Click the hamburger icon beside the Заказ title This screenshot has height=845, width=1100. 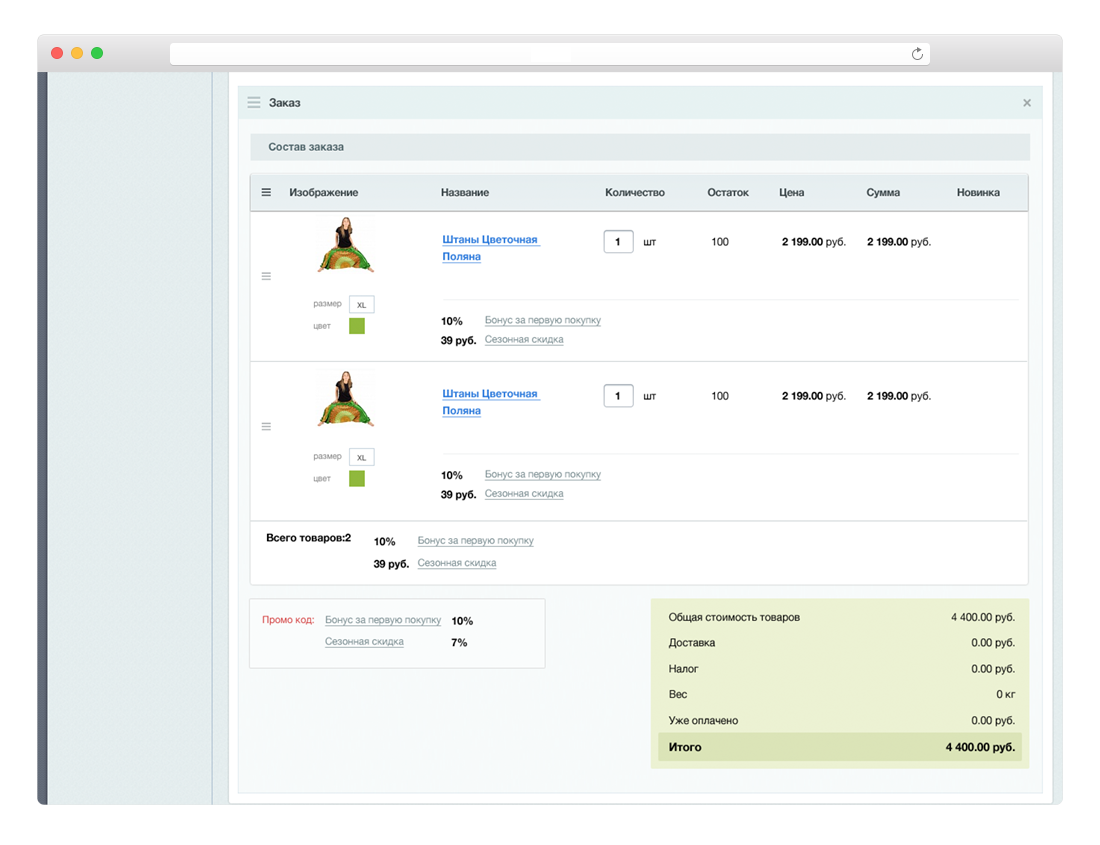[x=254, y=103]
